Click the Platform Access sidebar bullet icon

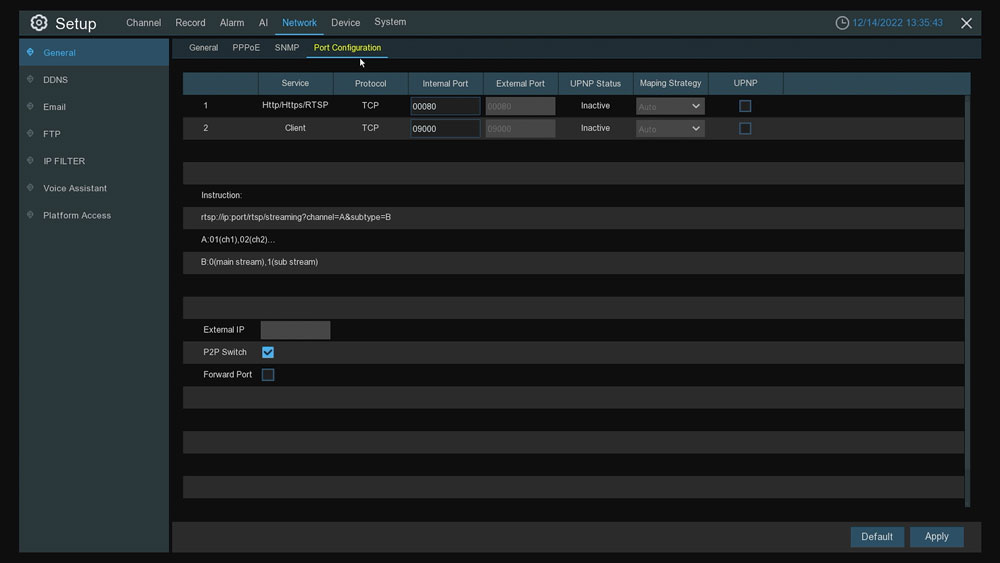pos(30,215)
